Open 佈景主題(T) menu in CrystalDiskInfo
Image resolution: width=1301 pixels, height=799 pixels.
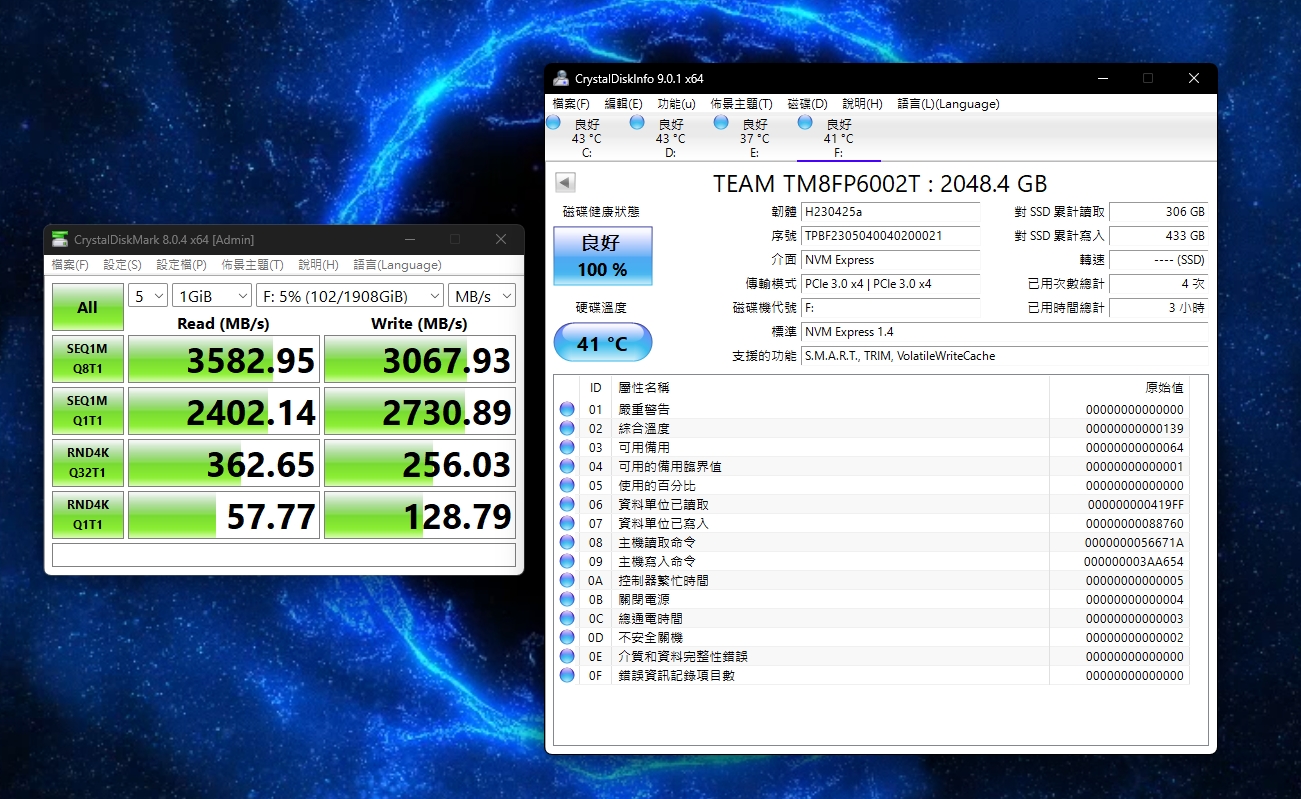[x=741, y=104]
